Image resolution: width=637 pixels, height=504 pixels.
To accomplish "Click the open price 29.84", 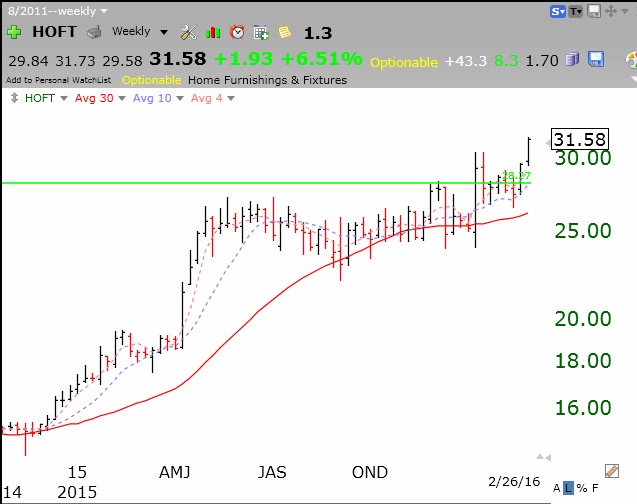I will 28,61.
